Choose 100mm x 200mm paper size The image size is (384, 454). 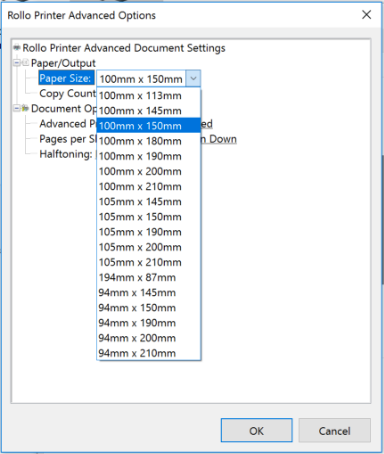click(149, 171)
